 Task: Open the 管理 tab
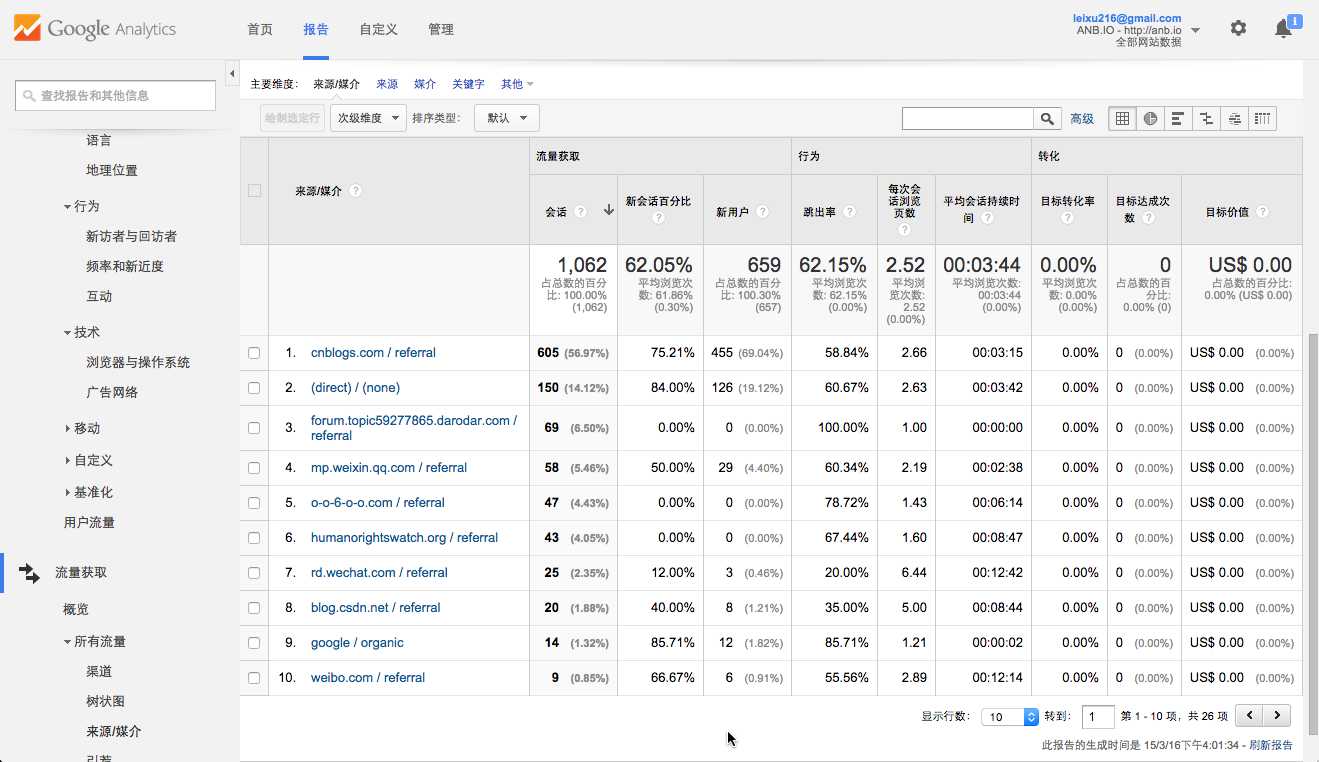point(441,29)
